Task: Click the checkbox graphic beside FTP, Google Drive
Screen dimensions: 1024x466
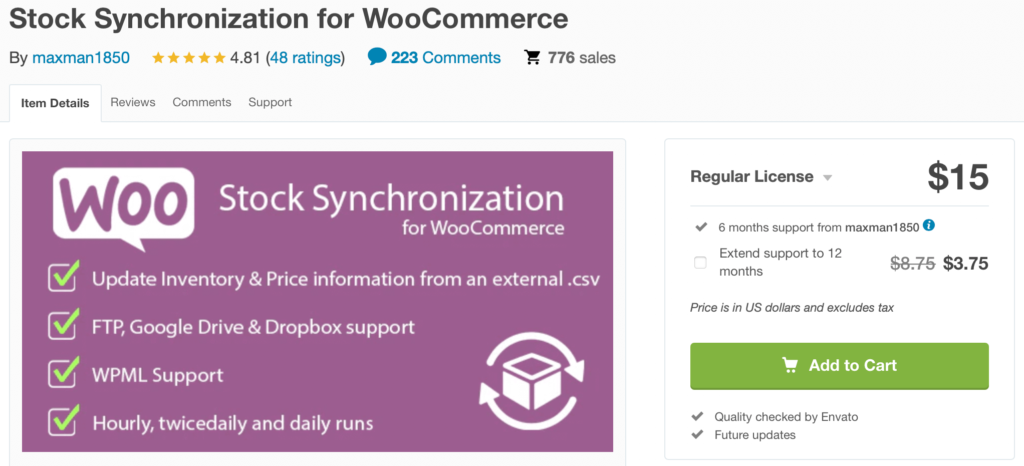Action: [x=64, y=324]
